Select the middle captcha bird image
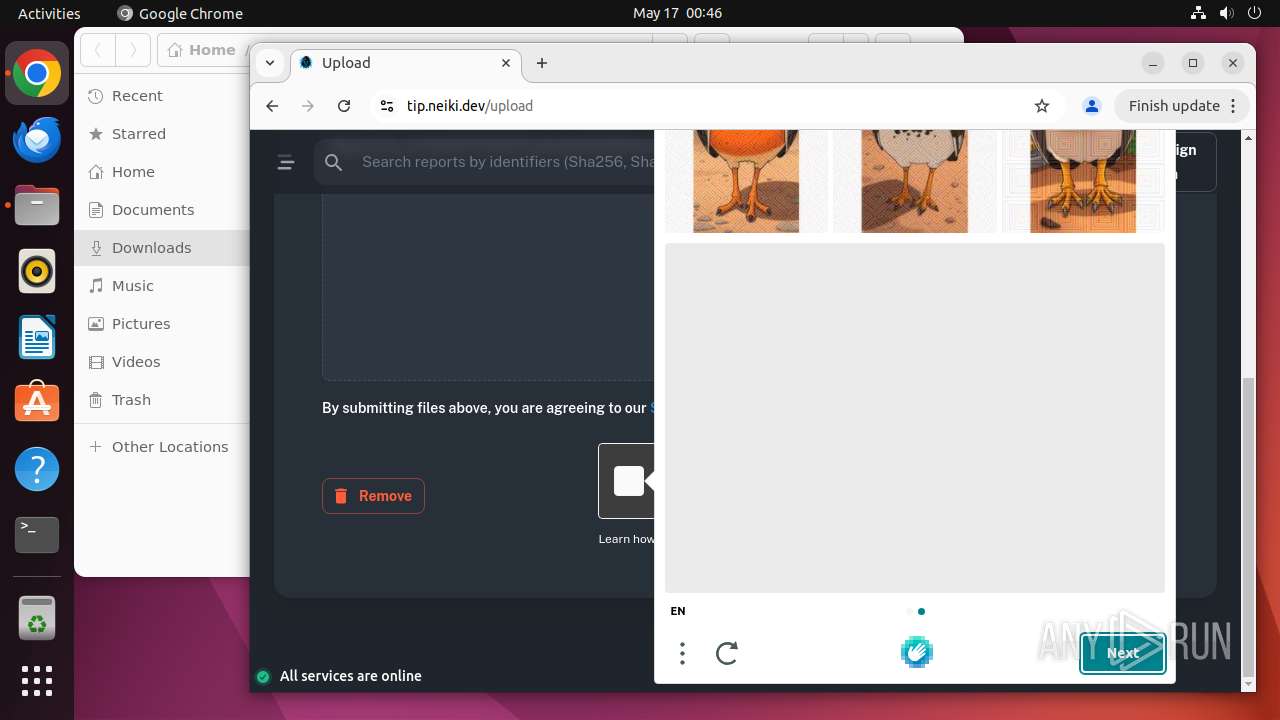This screenshot has width=1280, height=720. [915, 181]
